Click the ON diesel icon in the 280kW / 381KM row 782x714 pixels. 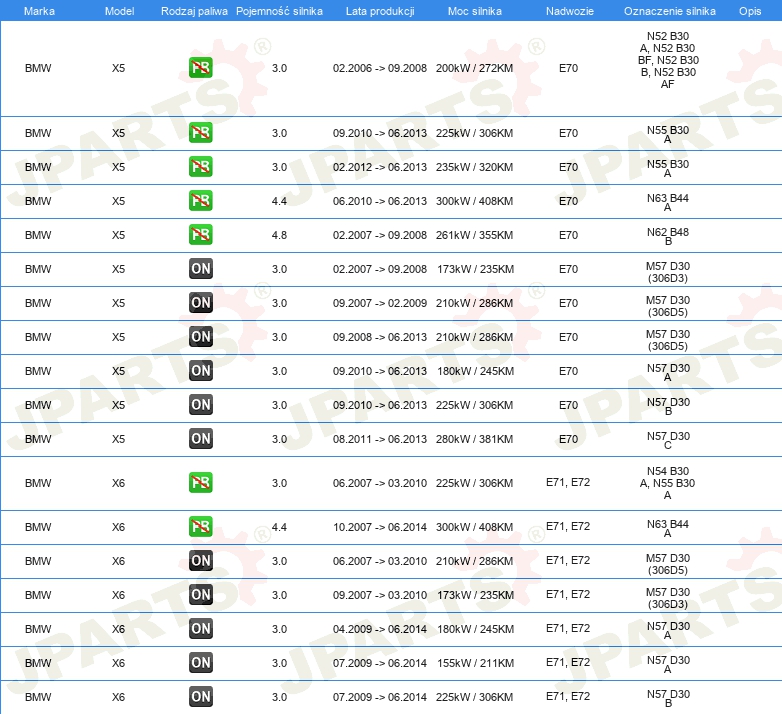(200, 439)
